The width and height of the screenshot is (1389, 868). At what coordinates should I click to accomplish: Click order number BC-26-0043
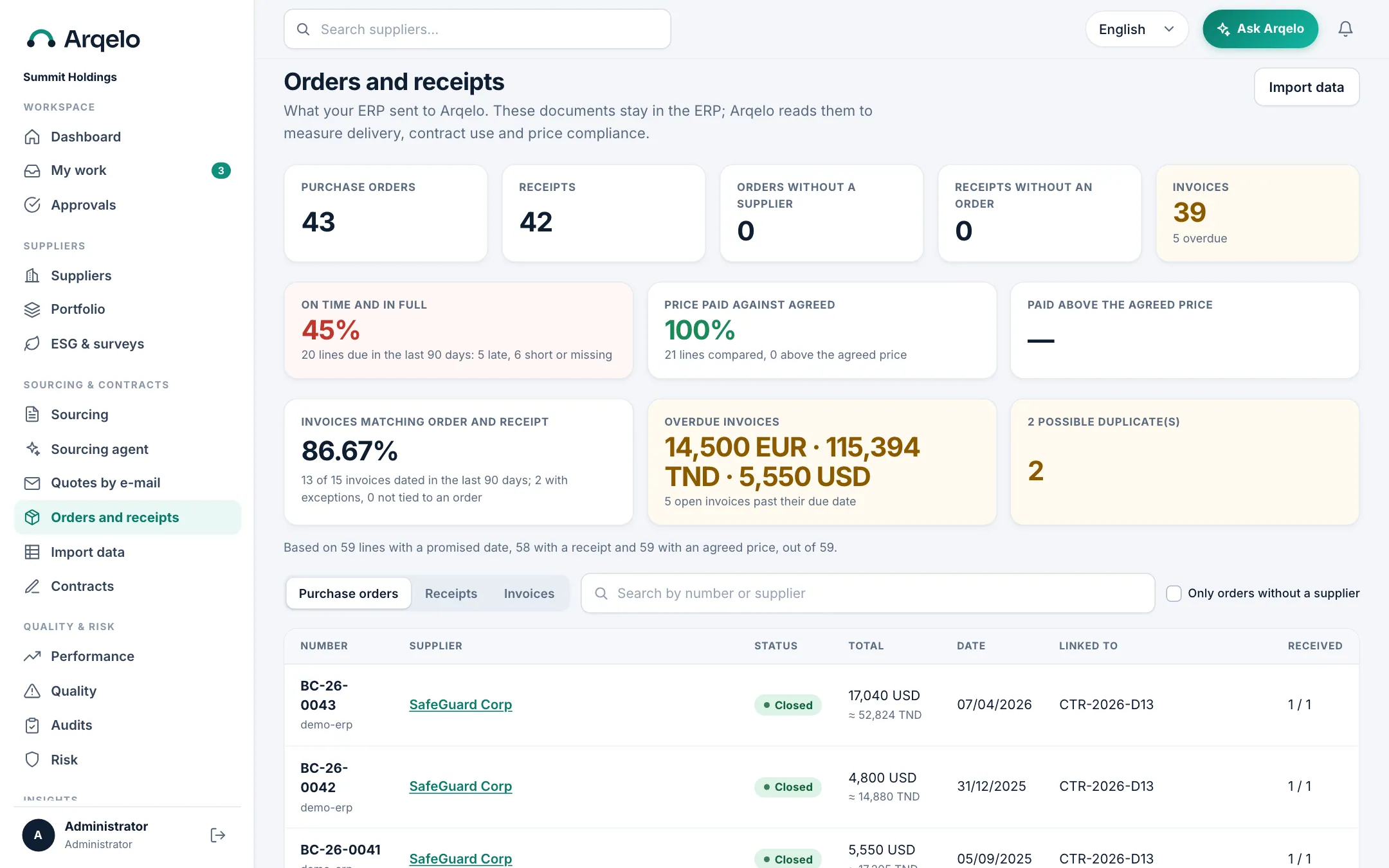coord(324,695)
